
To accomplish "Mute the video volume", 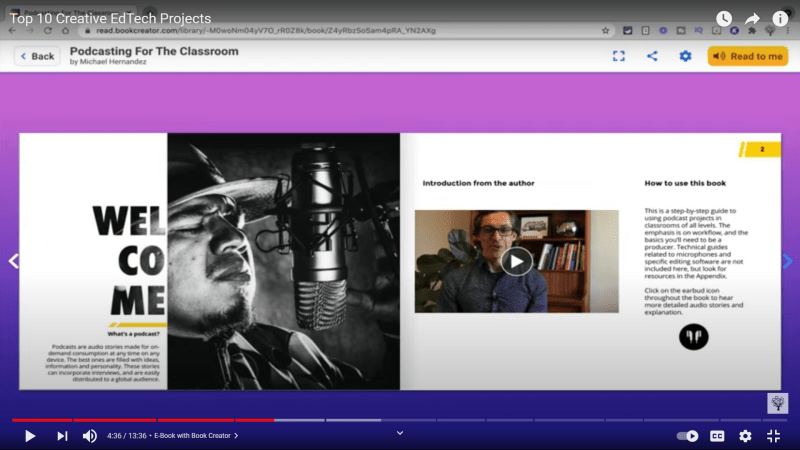I will click(x=90, y=436).
